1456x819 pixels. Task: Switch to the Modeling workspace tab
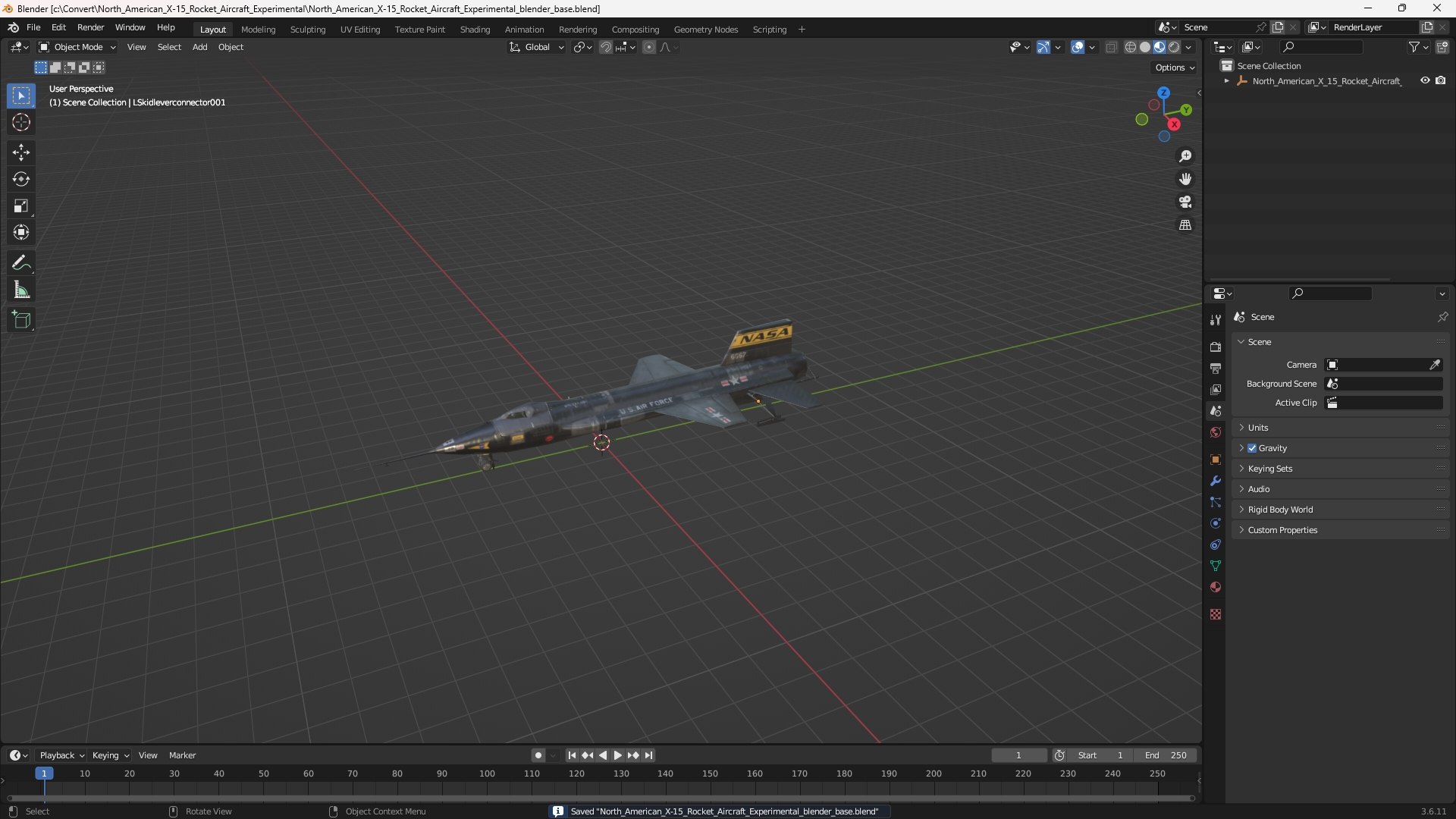coord(258,30)
